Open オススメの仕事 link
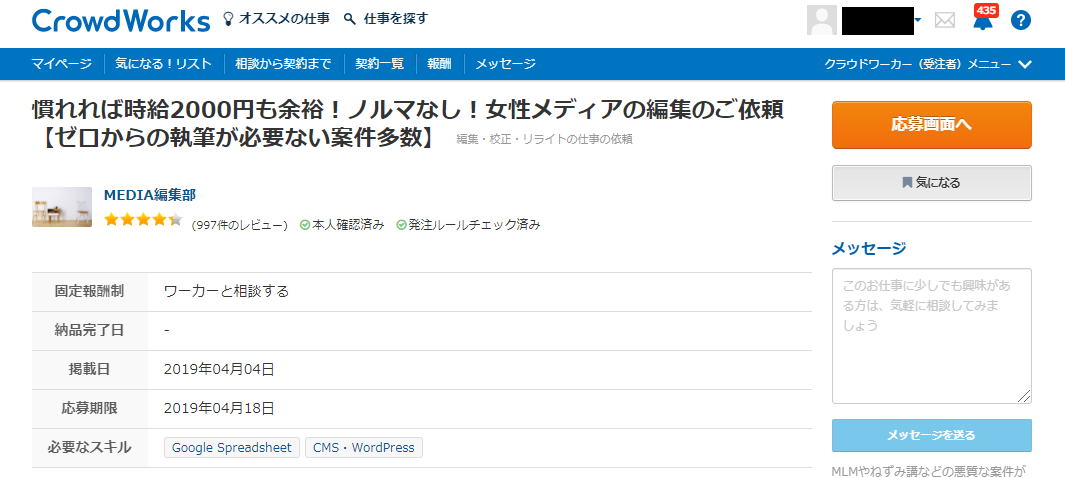Screen dimensions: 1065x478 click(x=284, y=19)
